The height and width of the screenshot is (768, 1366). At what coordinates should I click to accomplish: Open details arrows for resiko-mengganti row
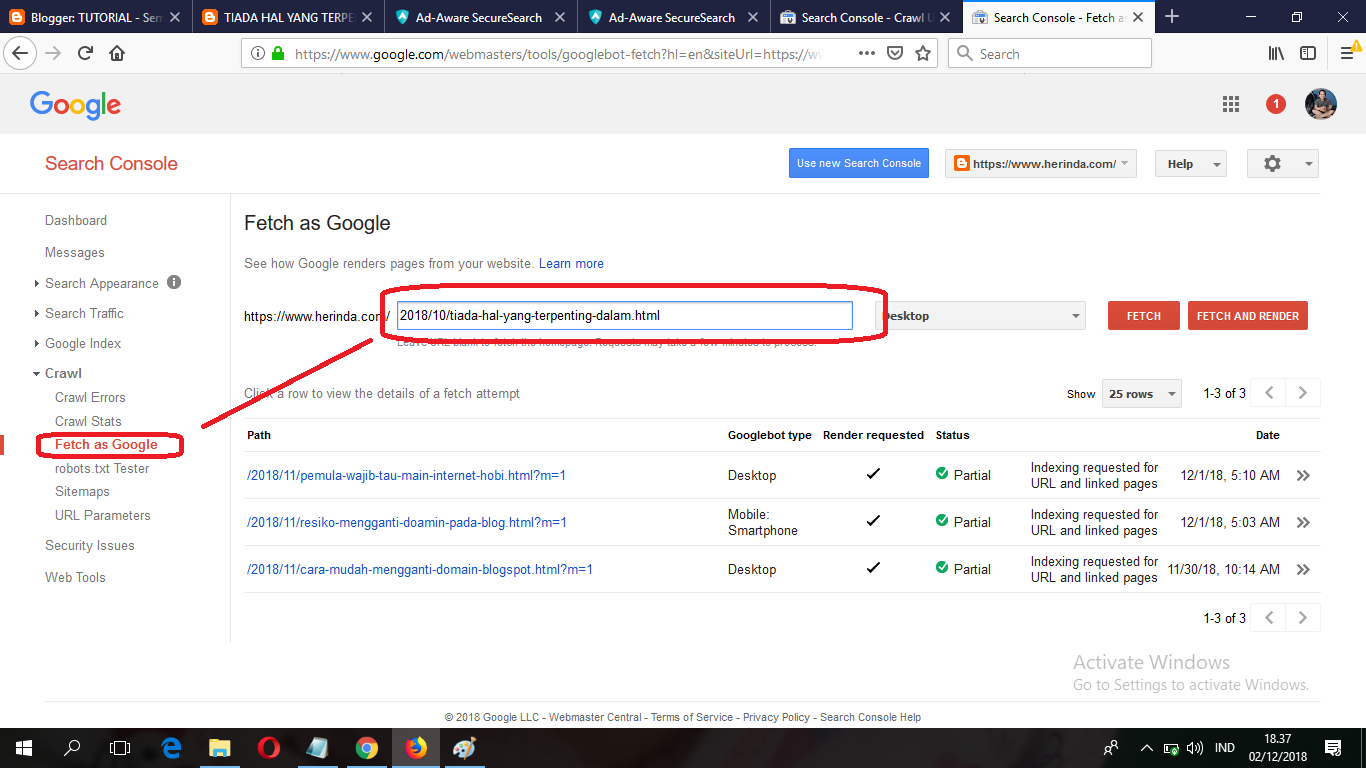coord(1303,522)
